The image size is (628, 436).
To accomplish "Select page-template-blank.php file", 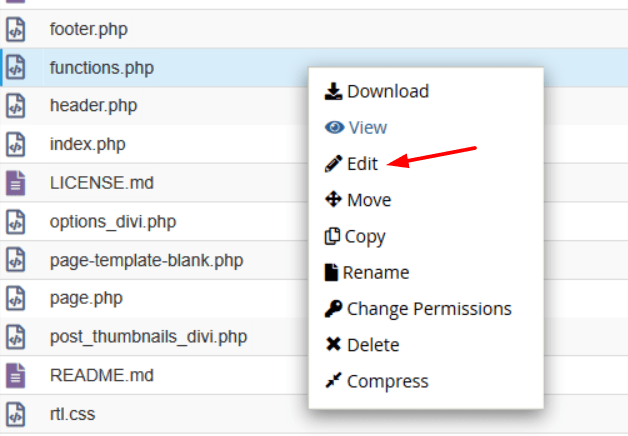I will 146,261.
